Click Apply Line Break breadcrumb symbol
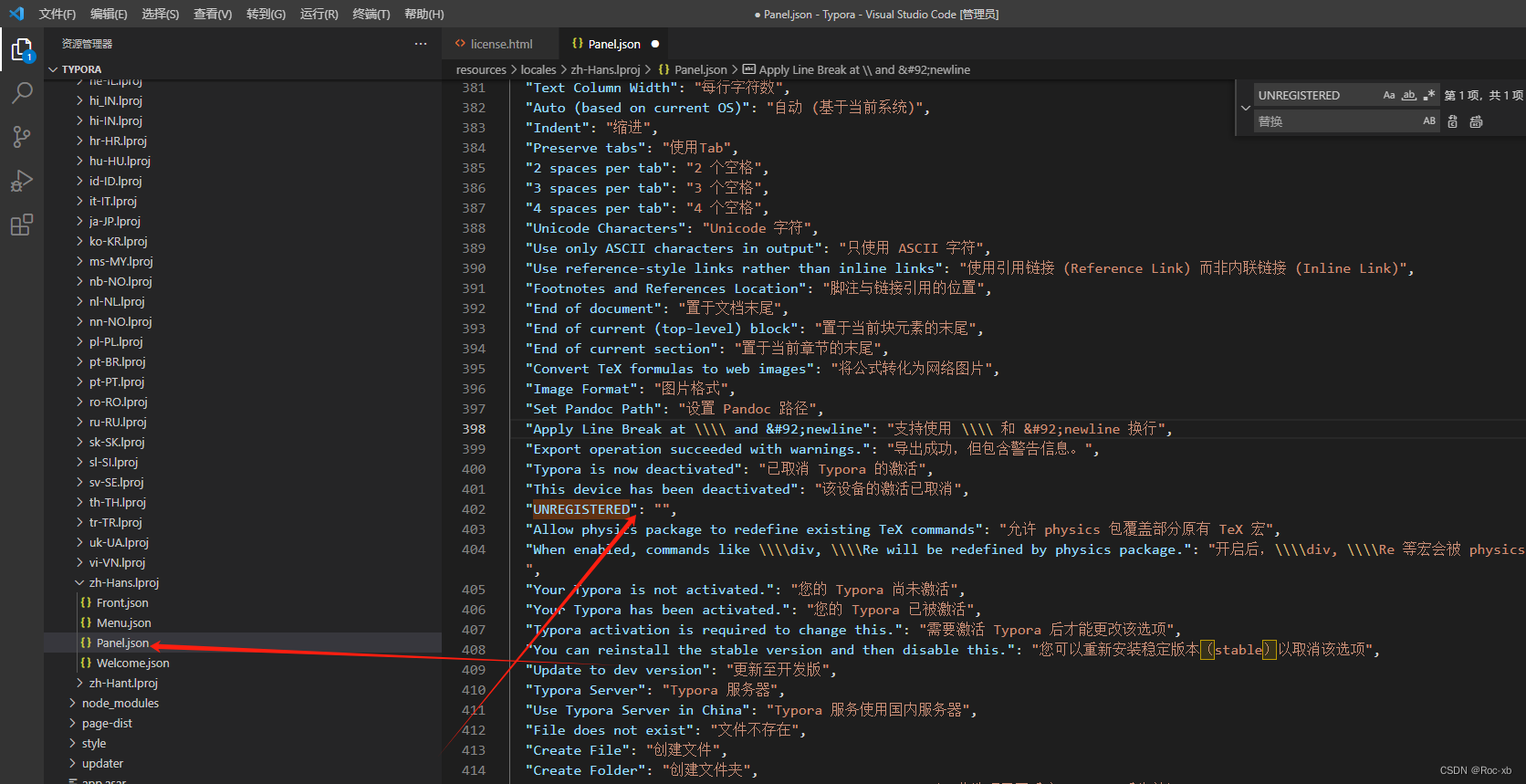Viewport: 1526px width, 784px height. (x=864, y=69)
